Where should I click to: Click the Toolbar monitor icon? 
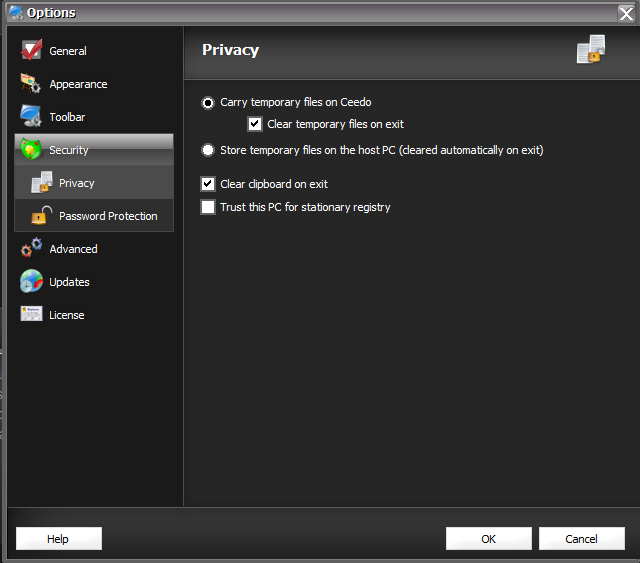tap(31, 117)
